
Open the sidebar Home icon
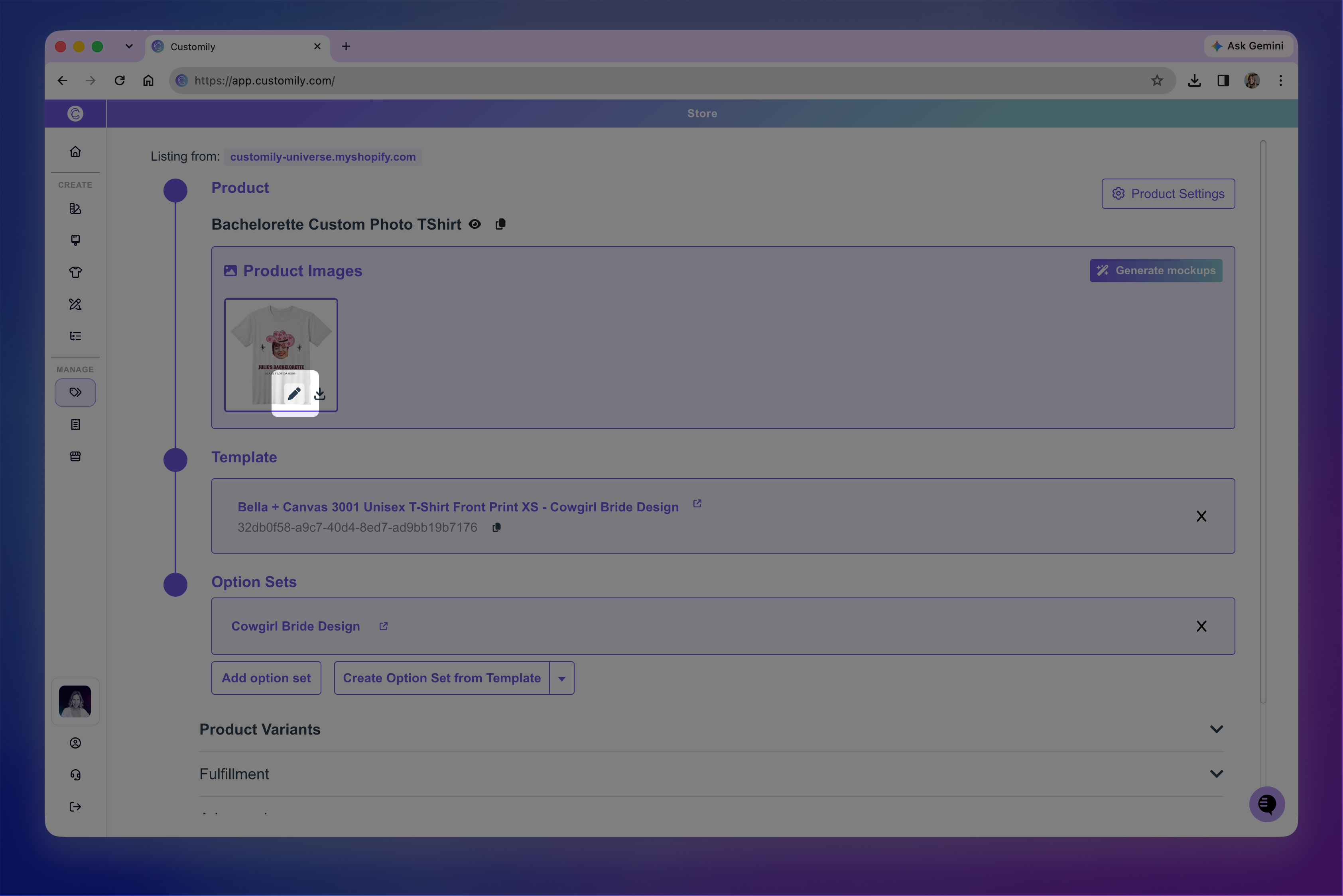[x=75, y=152]
